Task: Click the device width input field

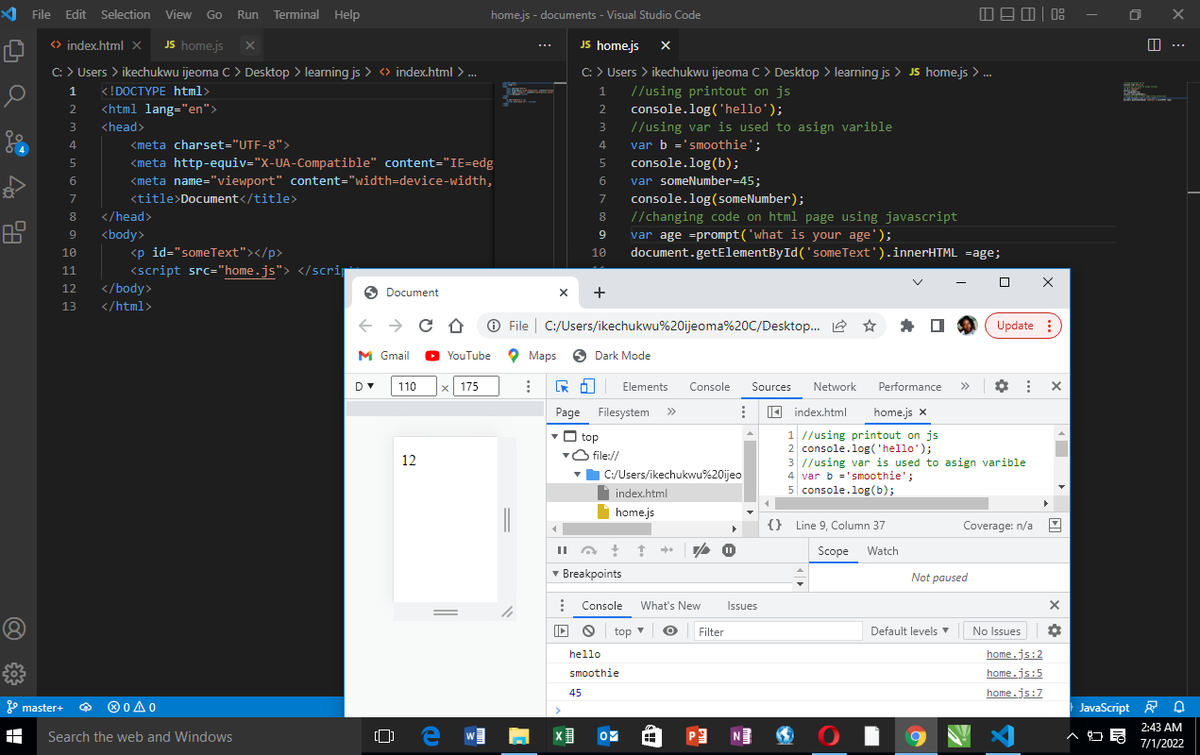Action: coord(414,387)
